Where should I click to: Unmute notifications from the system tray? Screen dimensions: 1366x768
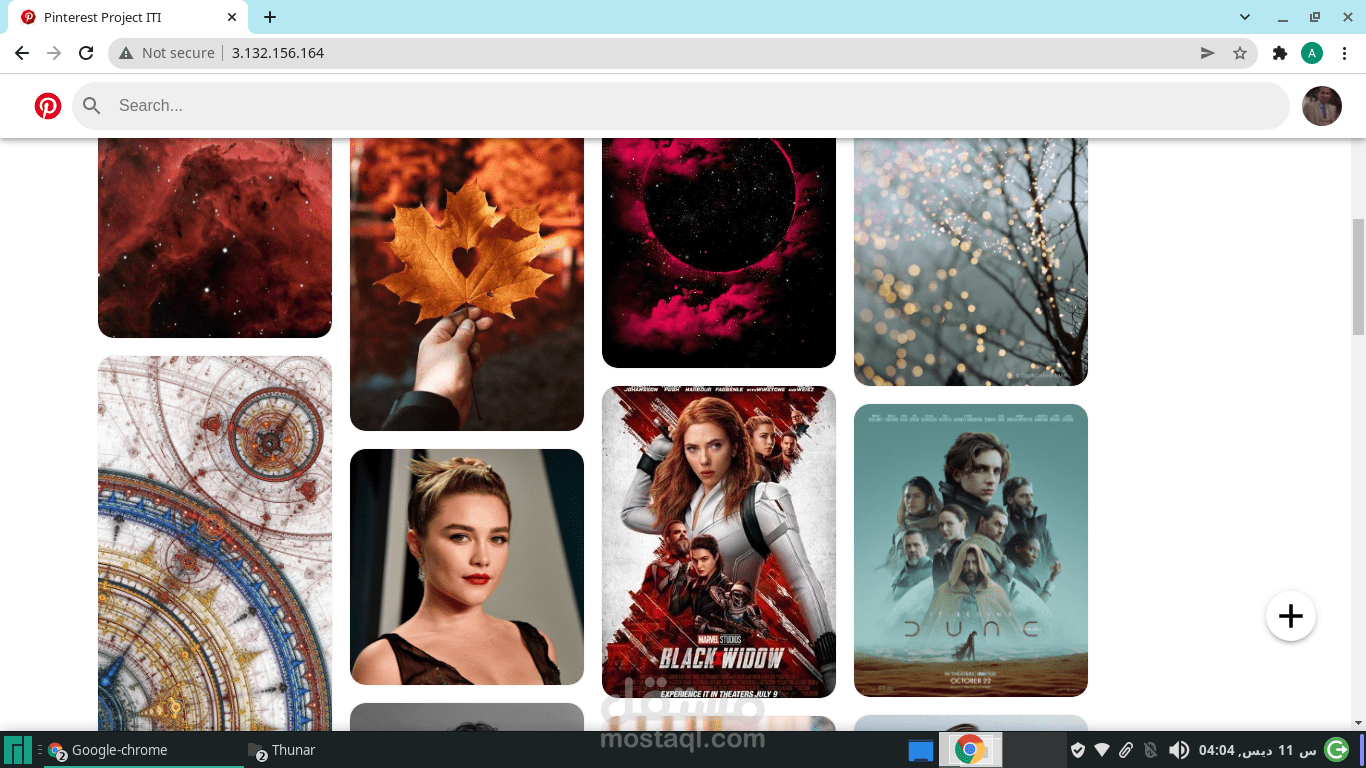[x=1151, y=749]
